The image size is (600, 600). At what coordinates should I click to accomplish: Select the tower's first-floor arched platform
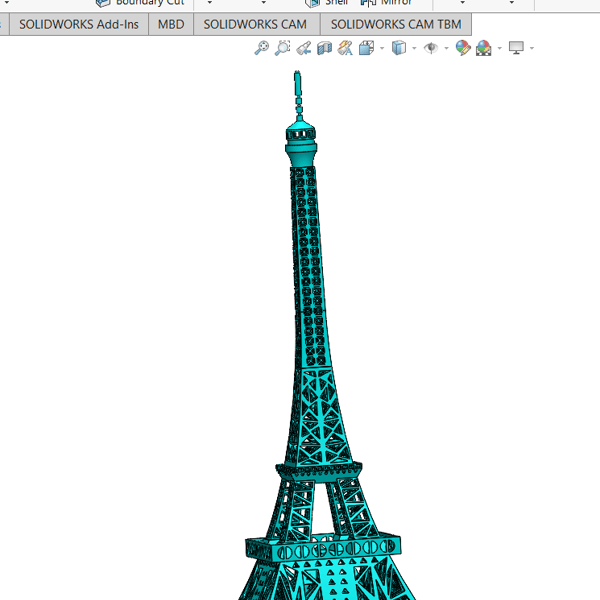point(323,547)
